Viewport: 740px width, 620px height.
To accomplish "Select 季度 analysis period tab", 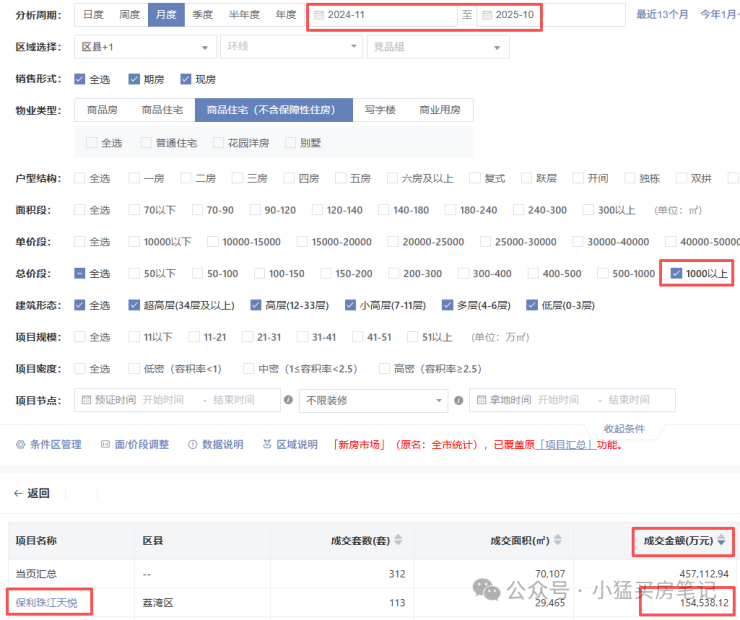I will (202, 15).
